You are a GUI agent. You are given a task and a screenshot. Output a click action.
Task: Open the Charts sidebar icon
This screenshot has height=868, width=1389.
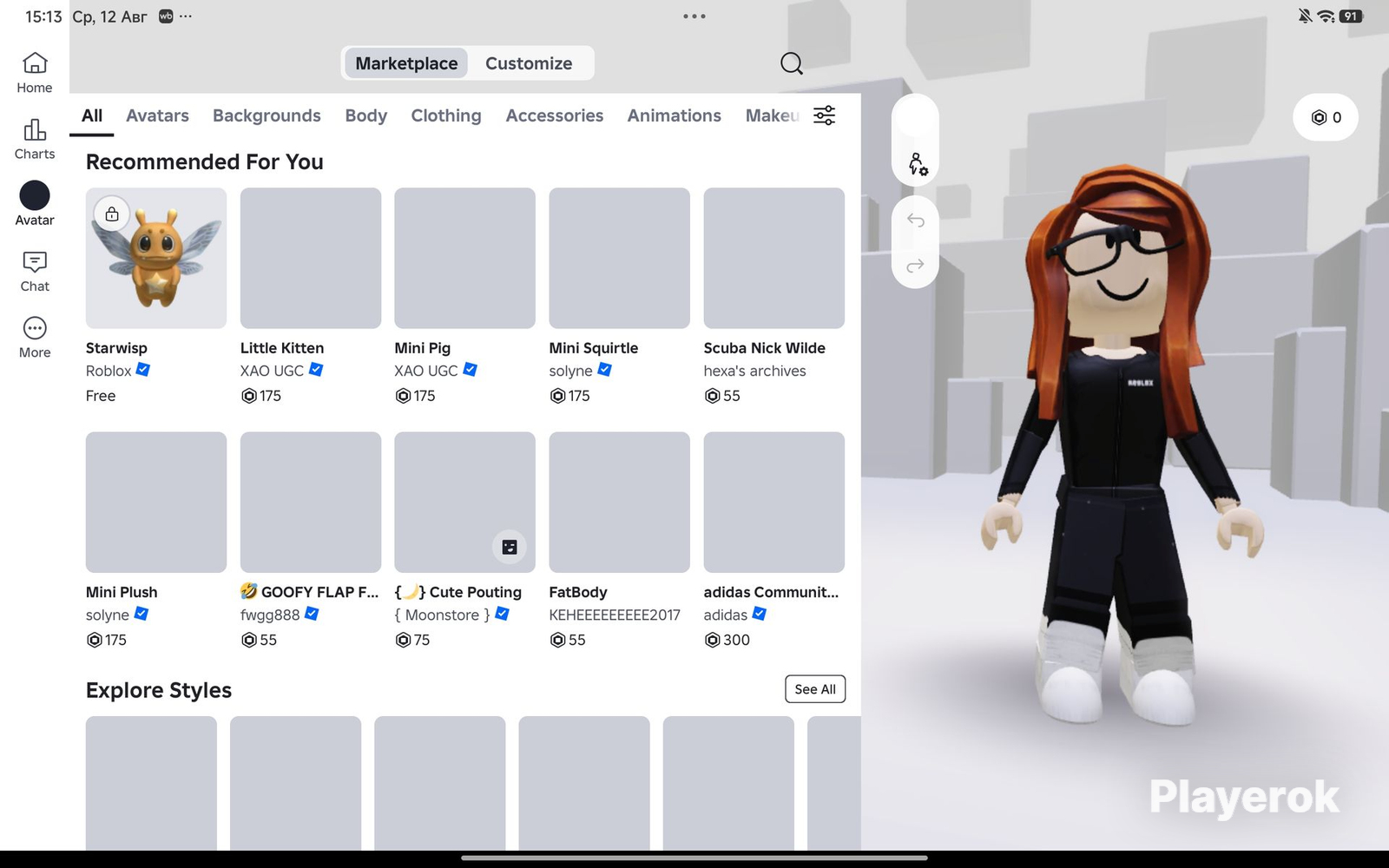[x=35, y=140]
